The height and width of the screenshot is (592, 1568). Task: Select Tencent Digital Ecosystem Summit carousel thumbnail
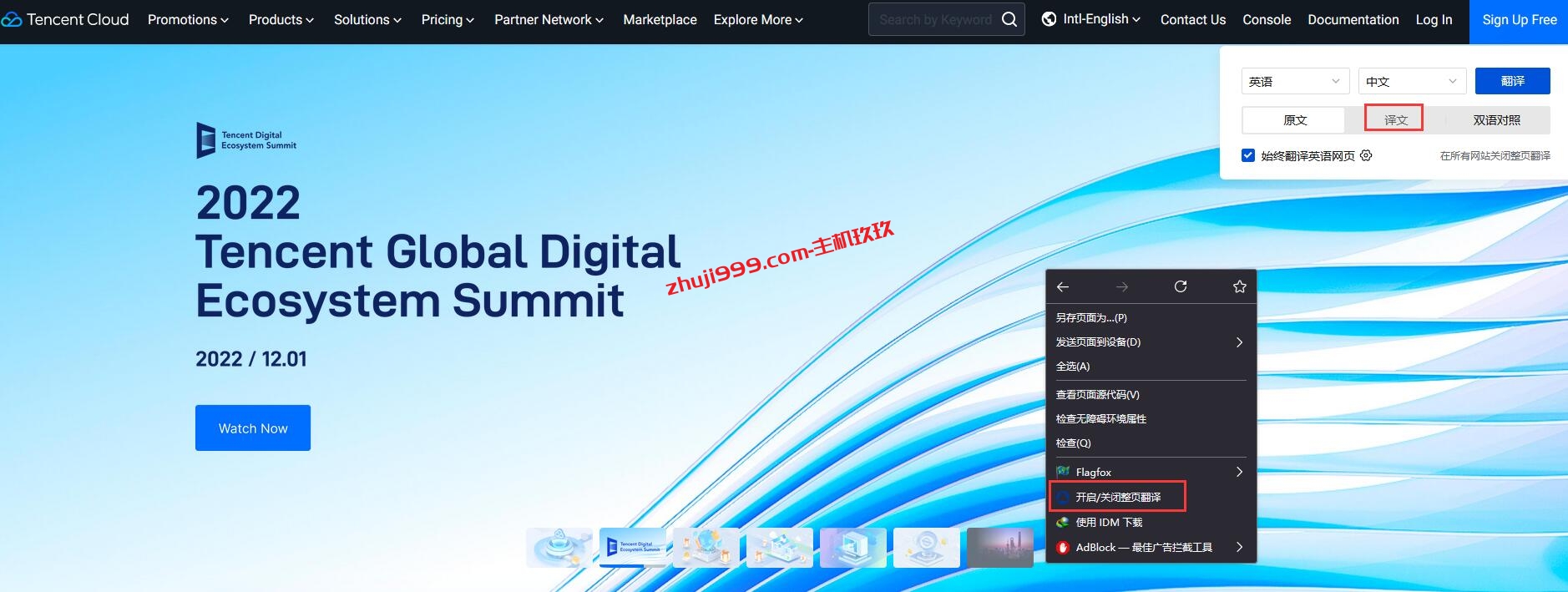(x=633, y=548)
